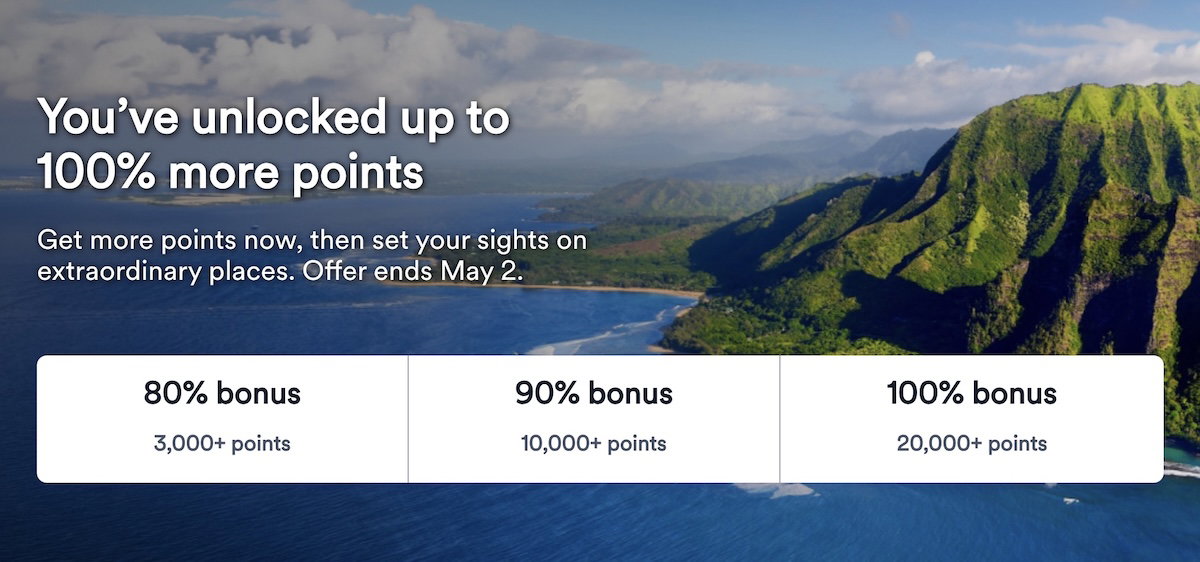The height and width of the screenshot is (562, 1200).
Task: Click the "90% bonus" heading text
Action: 594,393
